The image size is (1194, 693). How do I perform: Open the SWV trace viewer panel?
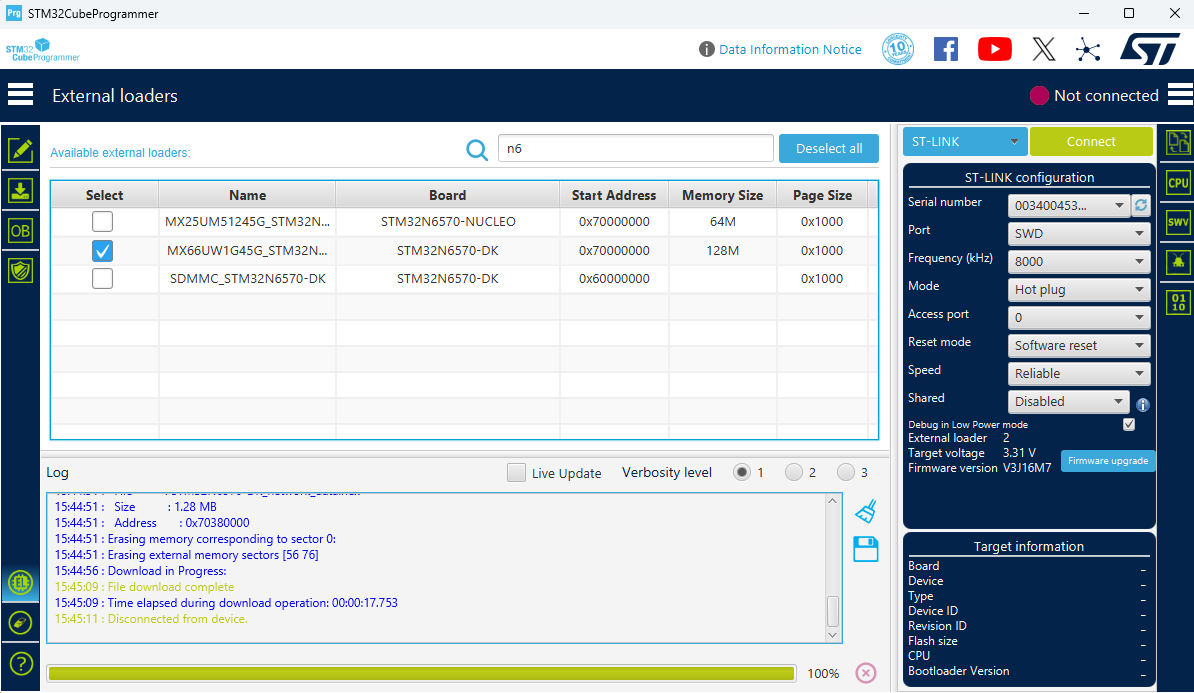1177,222
